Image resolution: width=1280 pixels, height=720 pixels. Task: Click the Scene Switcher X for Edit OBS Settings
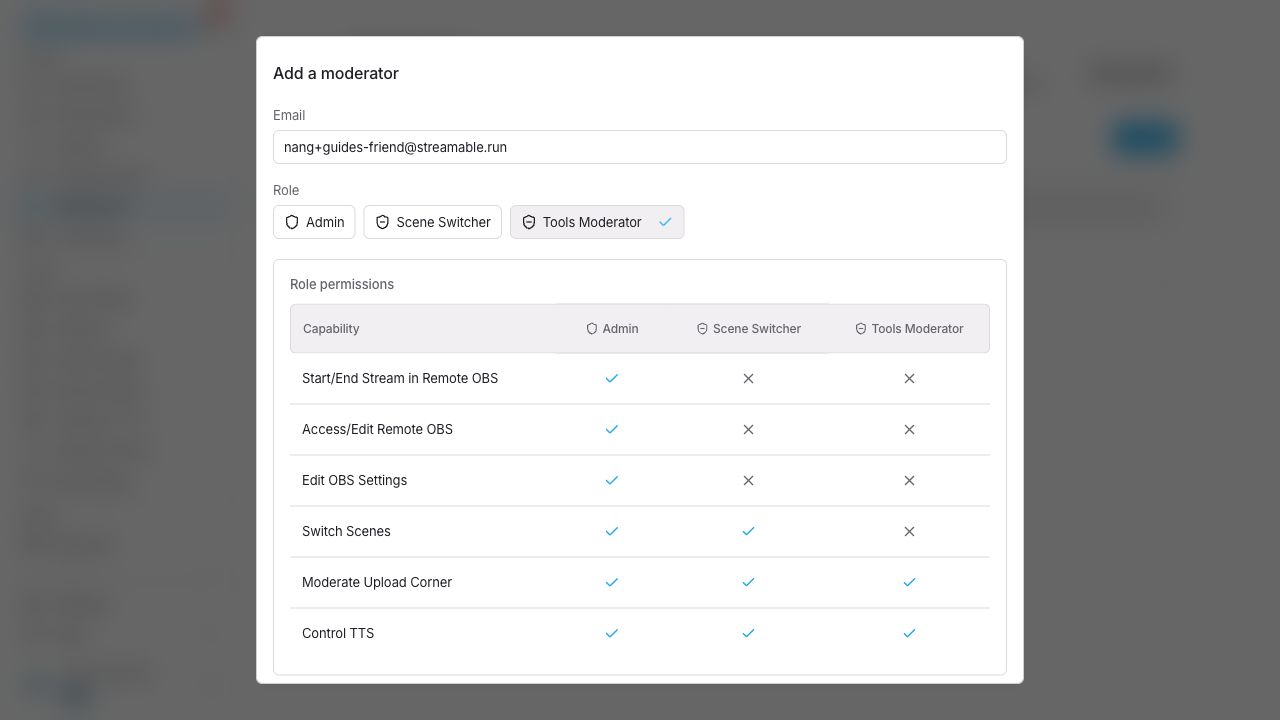748,481
